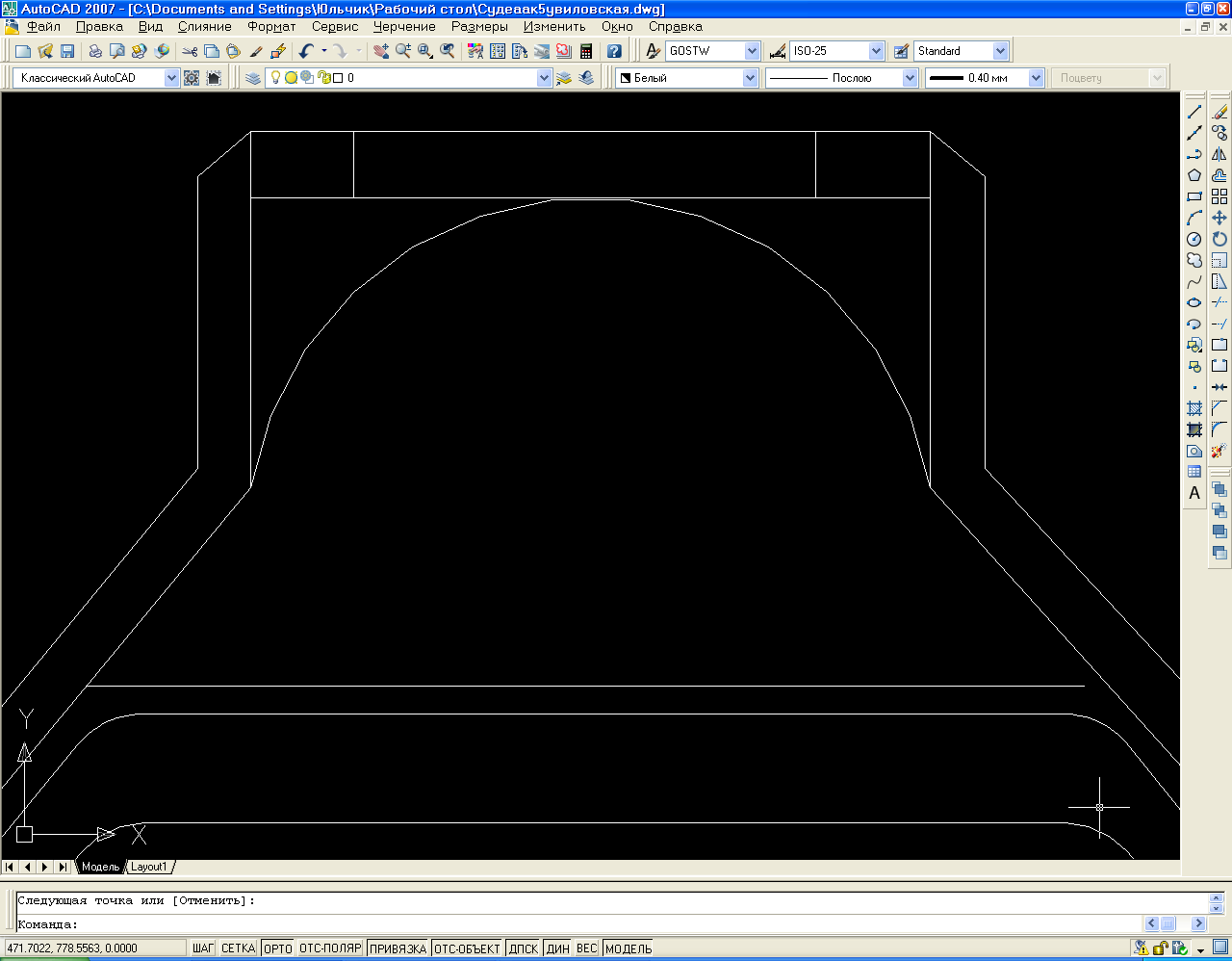This screenshot has width=1232, height=961.
Task: Select the Rotate tool
Action: pos(1219,239)
